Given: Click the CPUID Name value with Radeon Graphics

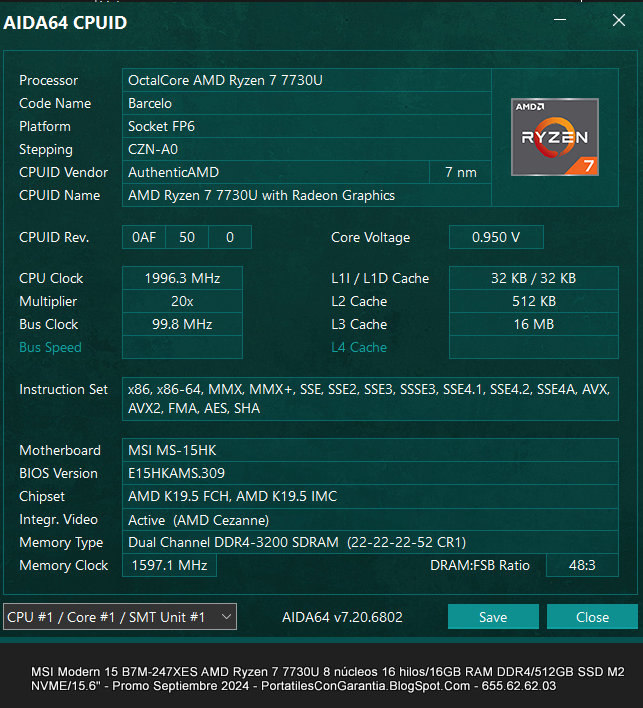Looking at the screenshot, I should click(307, 196).
